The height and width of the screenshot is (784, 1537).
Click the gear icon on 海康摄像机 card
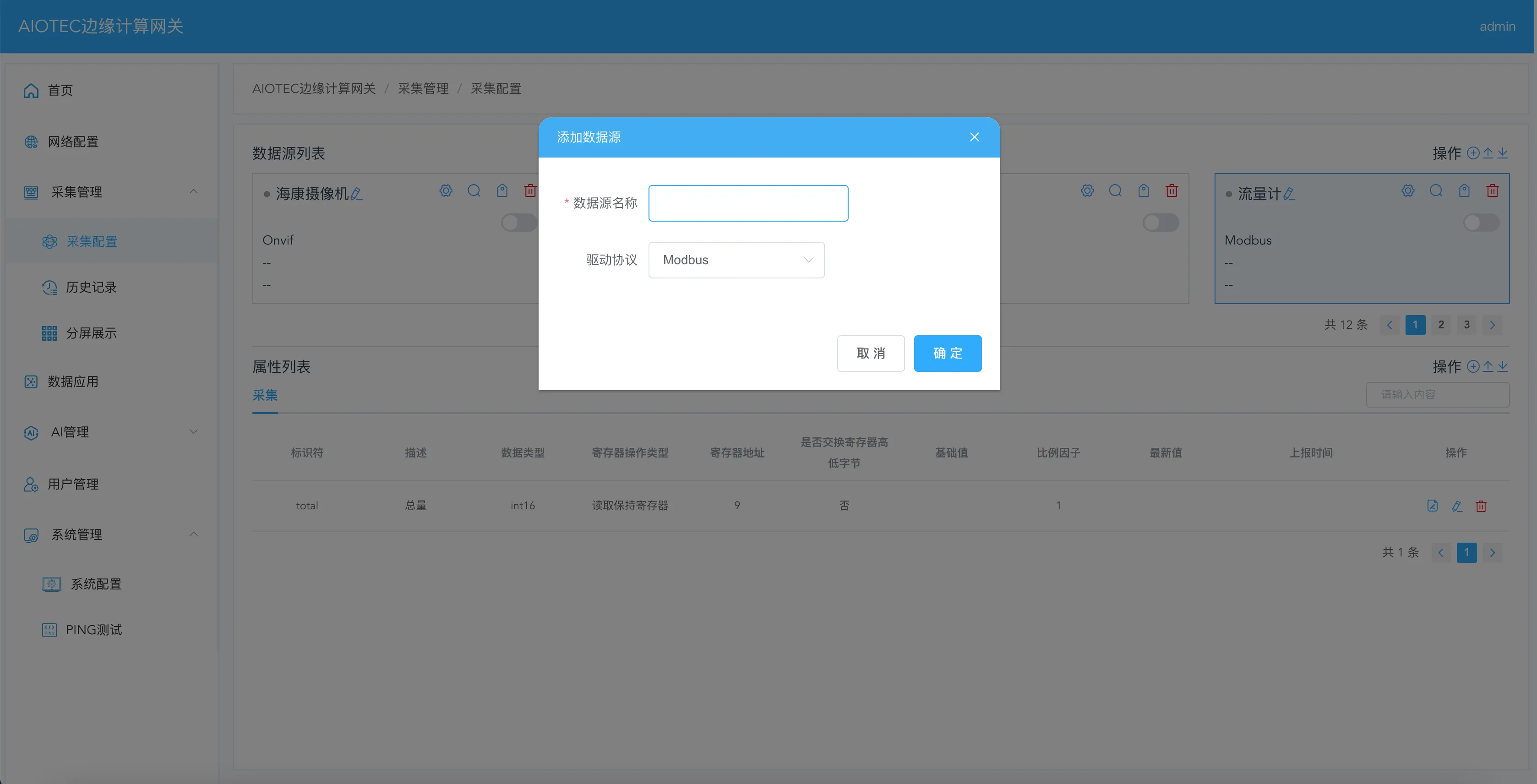(x=446, y=191)
